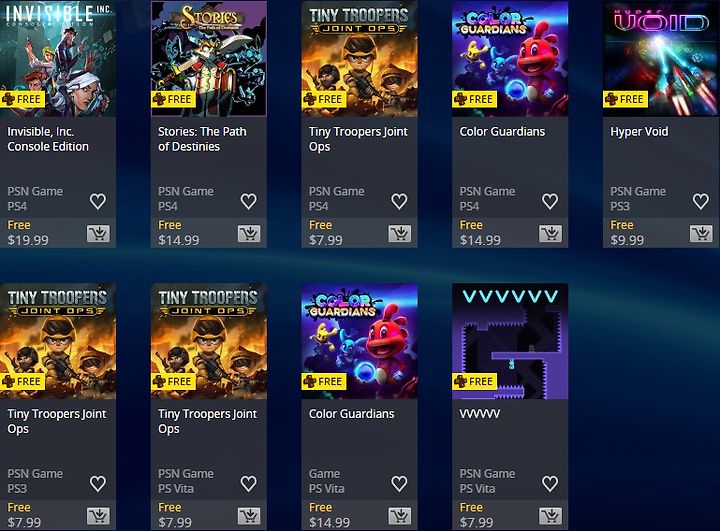Favorite the PS Vita Tiny Troopers Joint Ops
Image resolution: width=720 pixels, height=531 pixels.
click(248, 483)
